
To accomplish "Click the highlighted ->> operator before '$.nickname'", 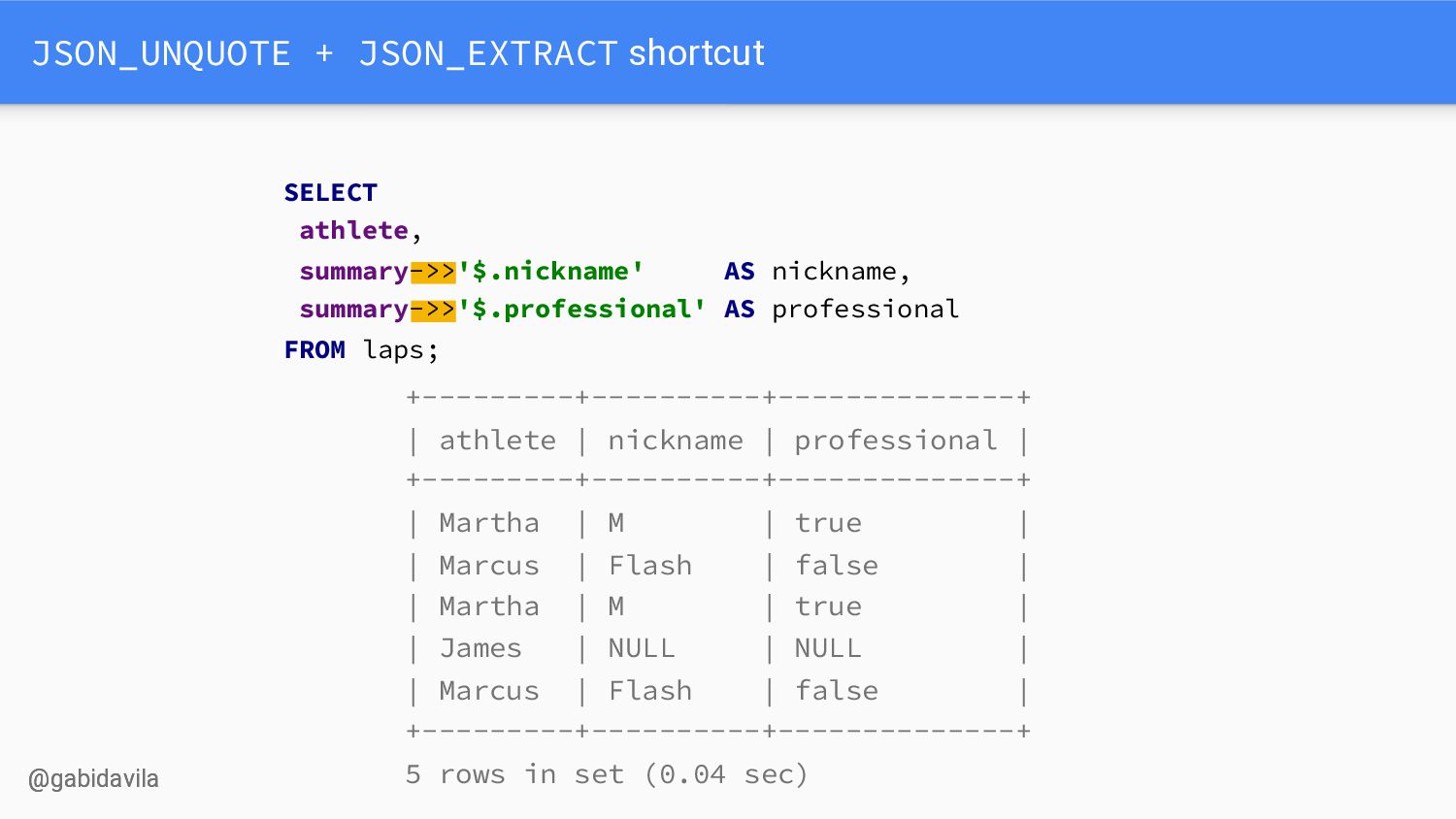I will [433, 271].
